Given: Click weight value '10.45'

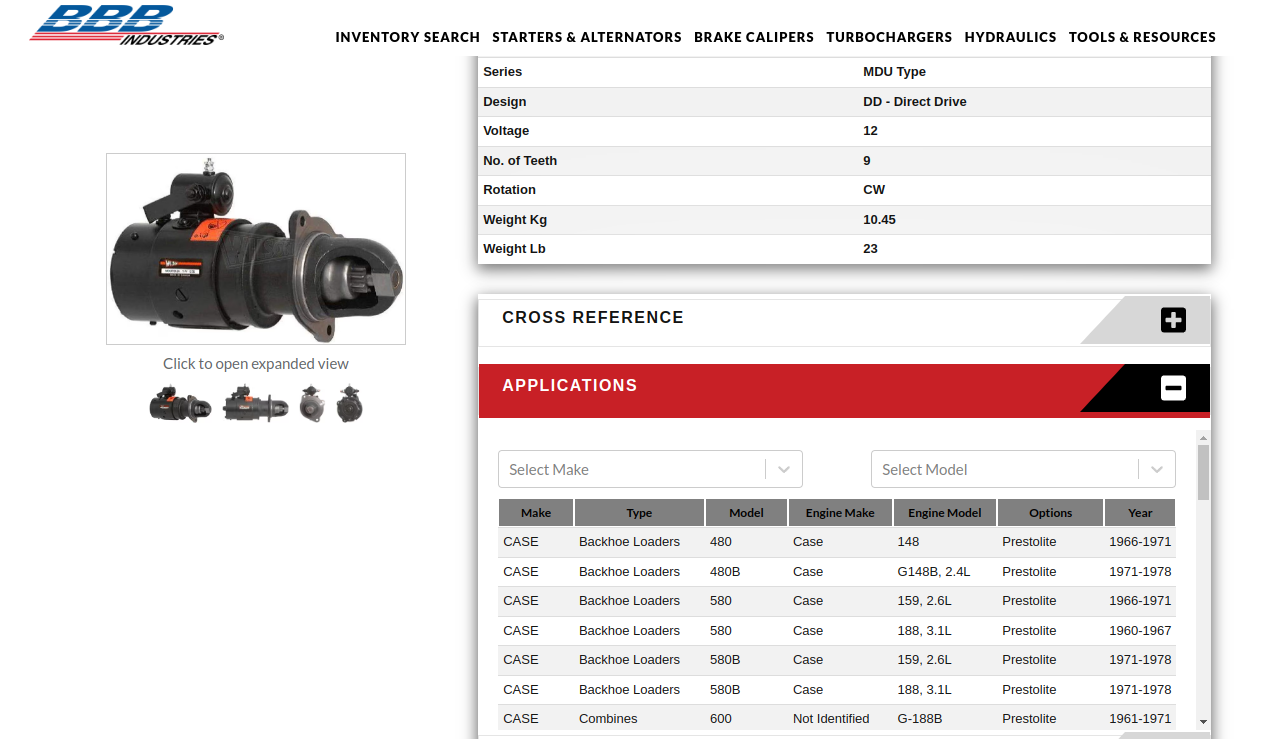Looking at the screenshot, I should [x=879, y=220].
